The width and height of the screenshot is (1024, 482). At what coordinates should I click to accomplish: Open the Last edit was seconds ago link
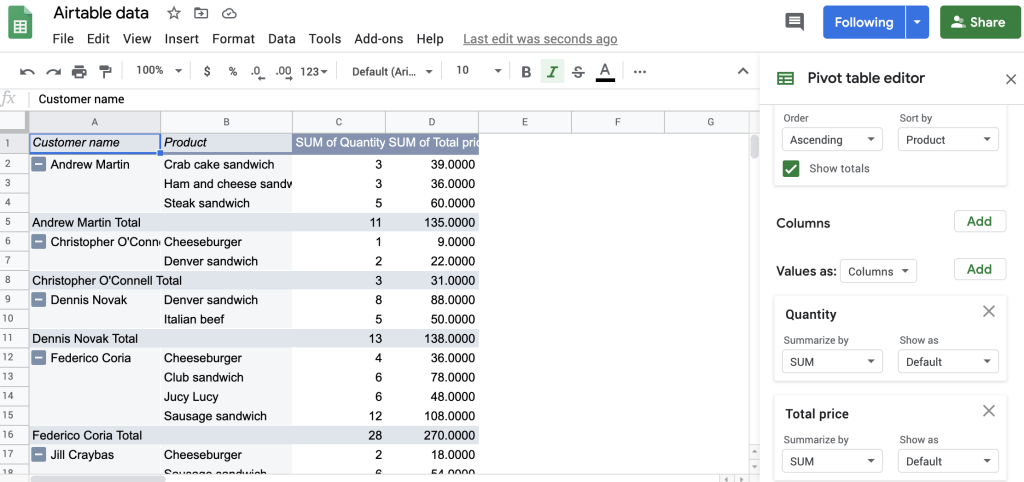[x=540, y=39]
